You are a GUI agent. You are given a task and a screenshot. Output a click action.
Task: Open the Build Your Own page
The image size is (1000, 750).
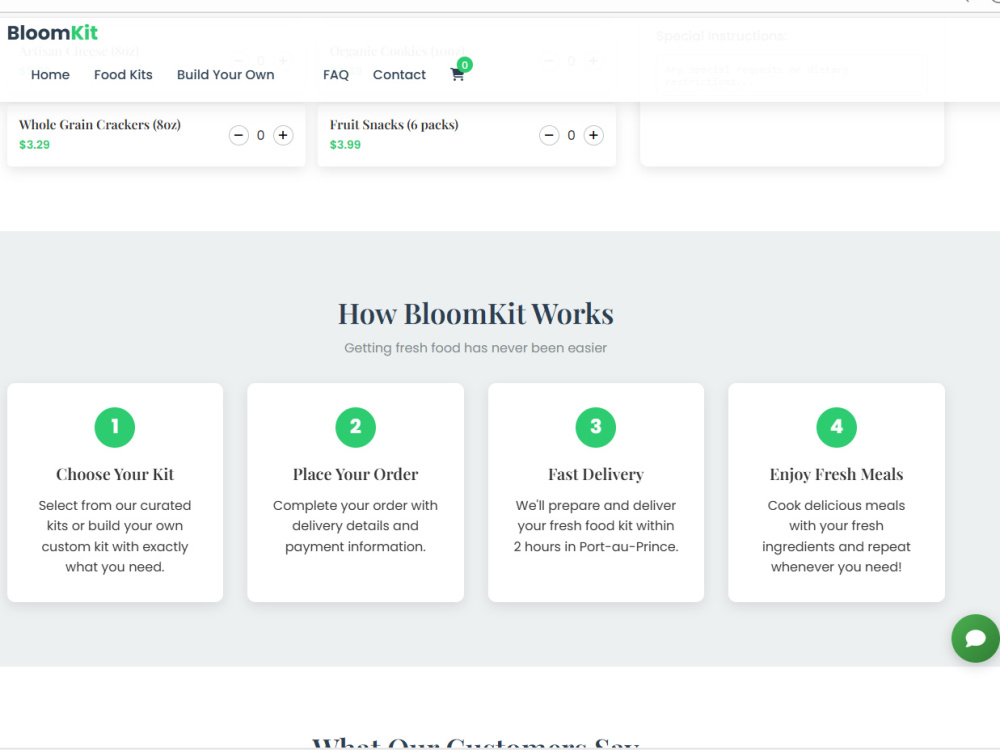tap(225, 75)
